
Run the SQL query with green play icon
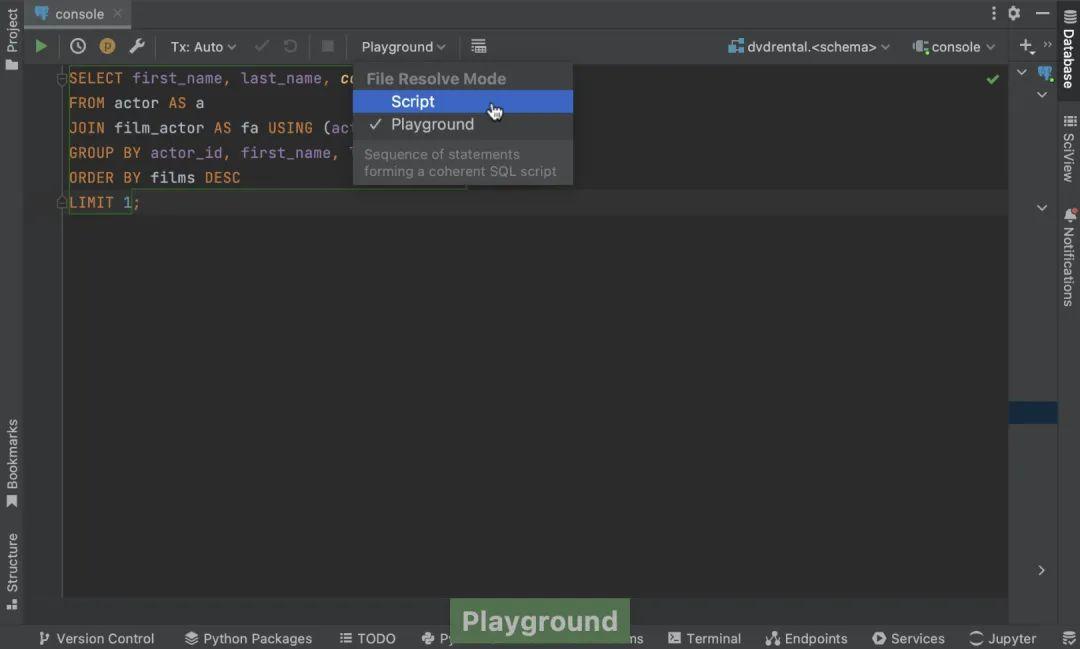[x=40, y=46]
